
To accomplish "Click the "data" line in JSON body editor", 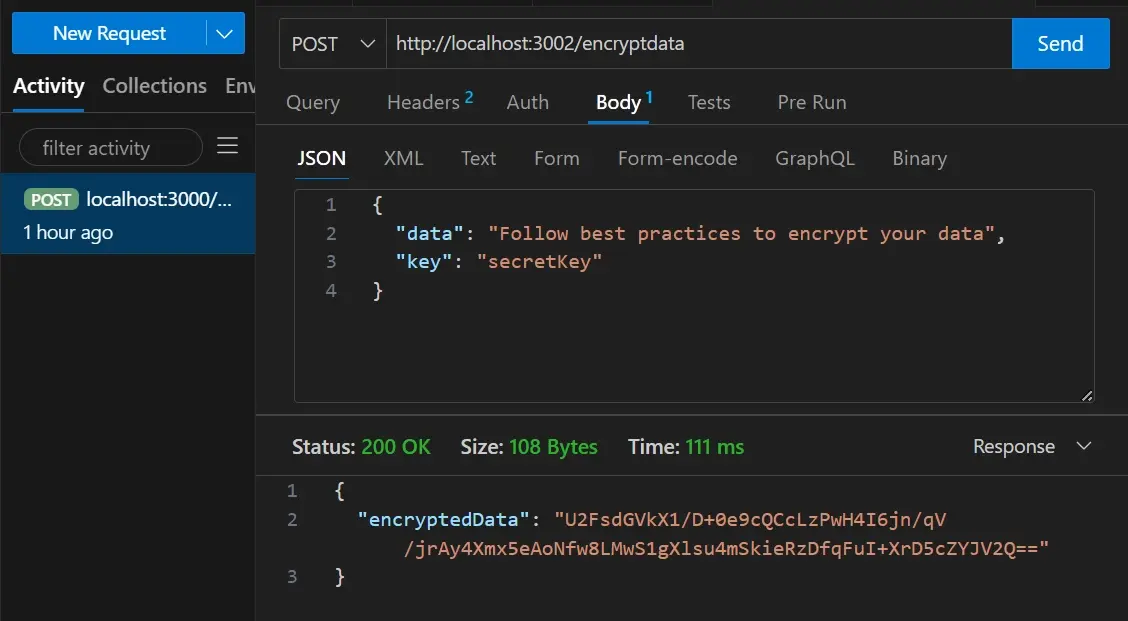I will [x=699, y=234].
